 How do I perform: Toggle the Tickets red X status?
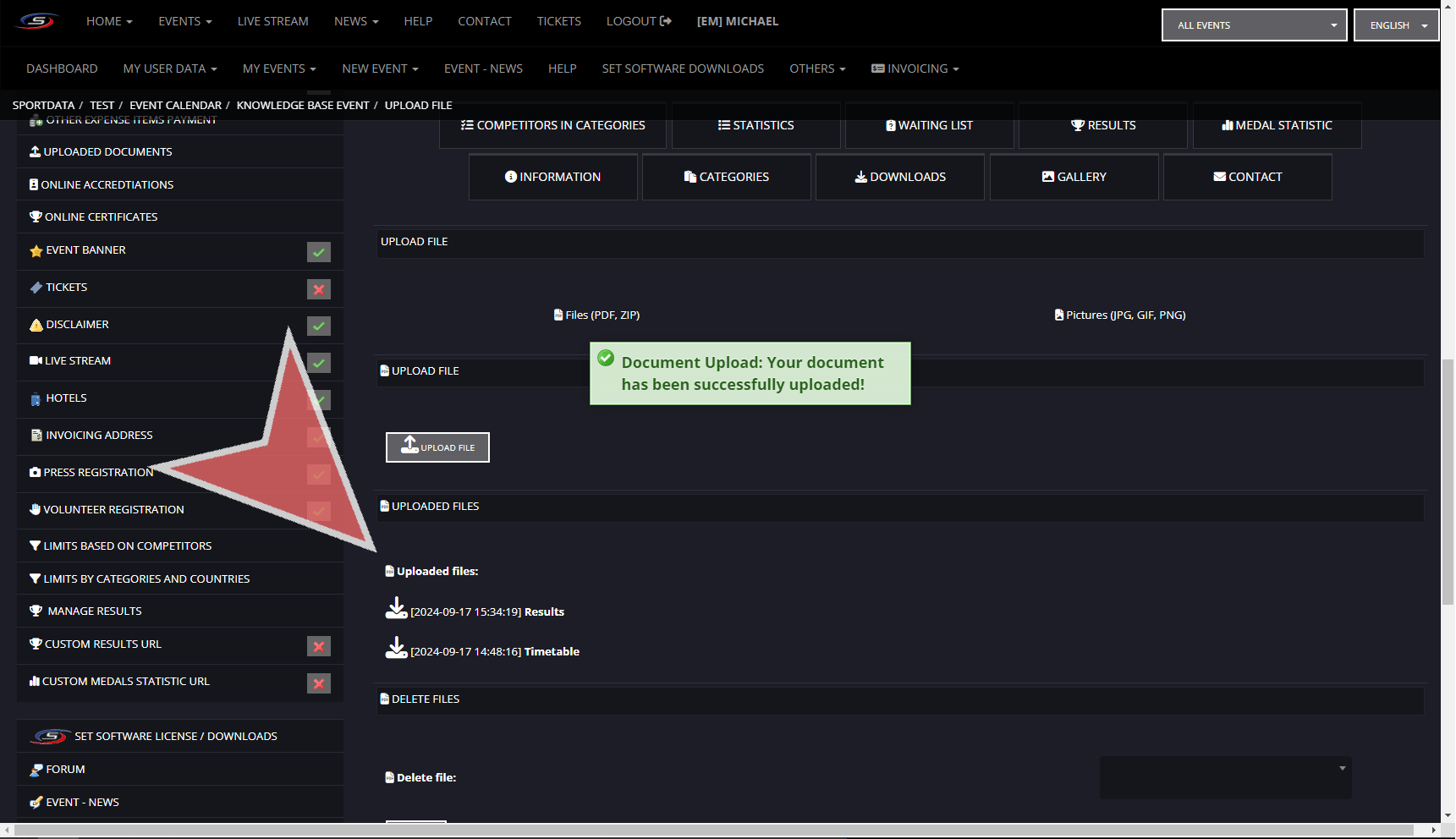(319, 289)
